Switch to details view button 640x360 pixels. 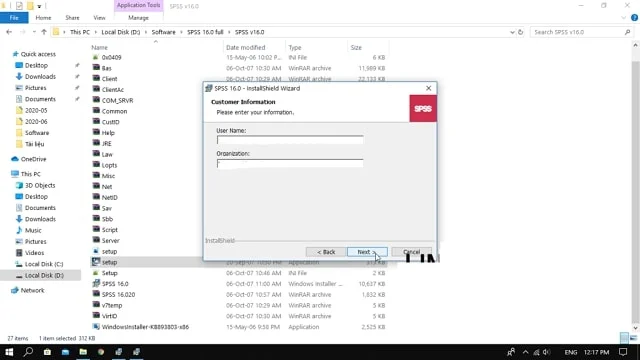click(624, 338)
